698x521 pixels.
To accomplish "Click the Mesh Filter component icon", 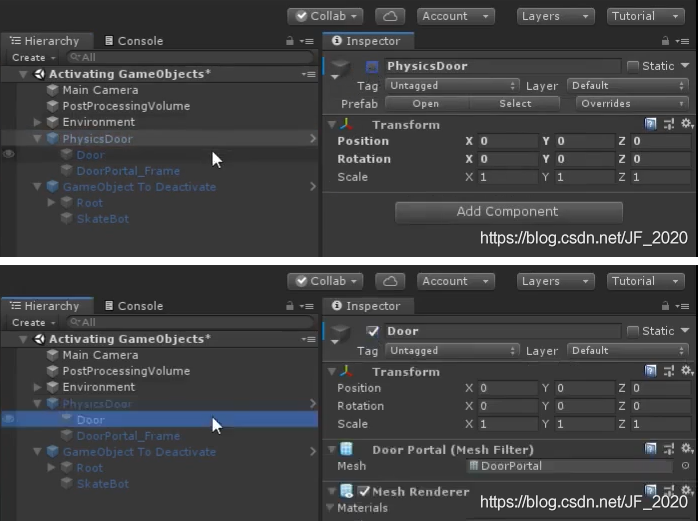I will tap(346, 449).
